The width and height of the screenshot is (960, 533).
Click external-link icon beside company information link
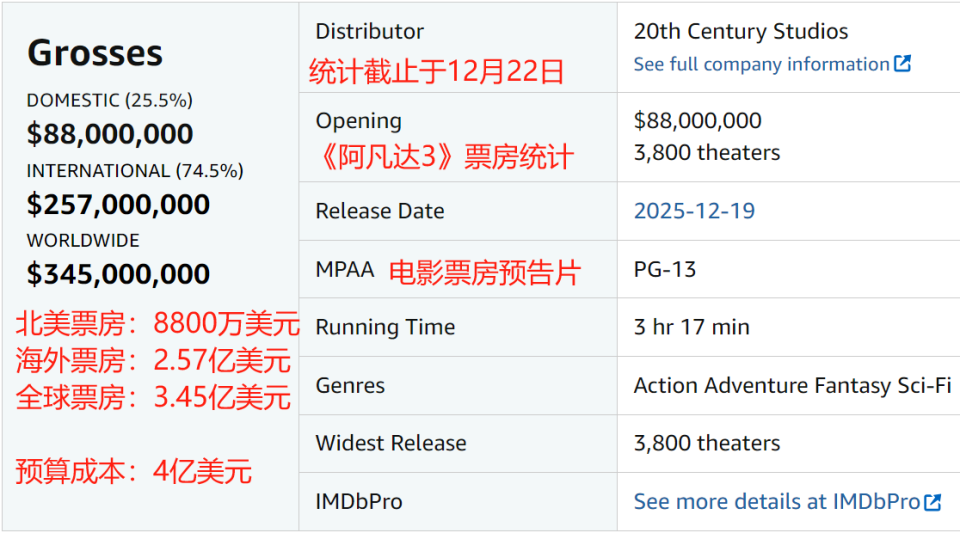[902, 64]
